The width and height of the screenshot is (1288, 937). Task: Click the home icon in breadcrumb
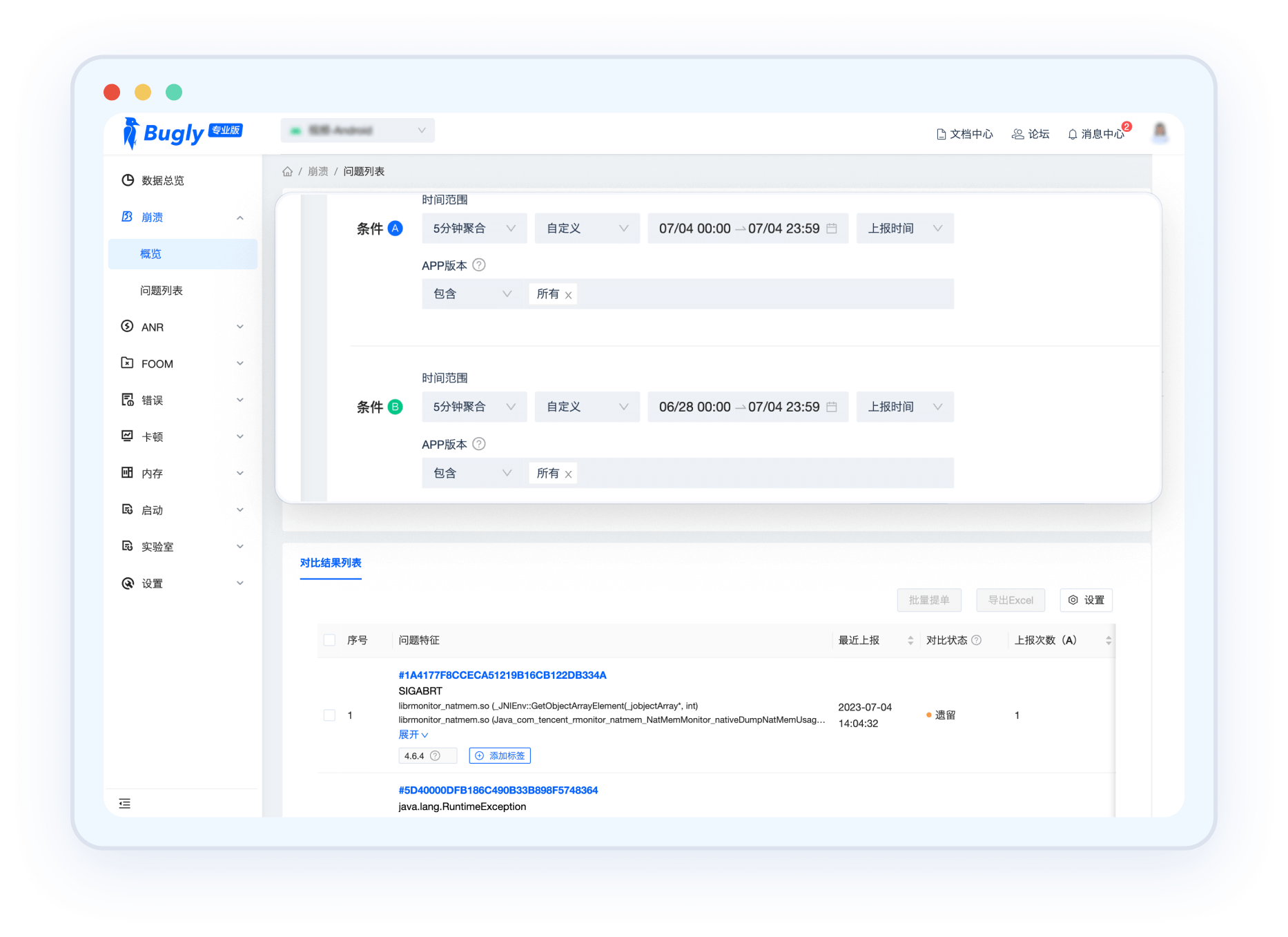coord(287,172)
